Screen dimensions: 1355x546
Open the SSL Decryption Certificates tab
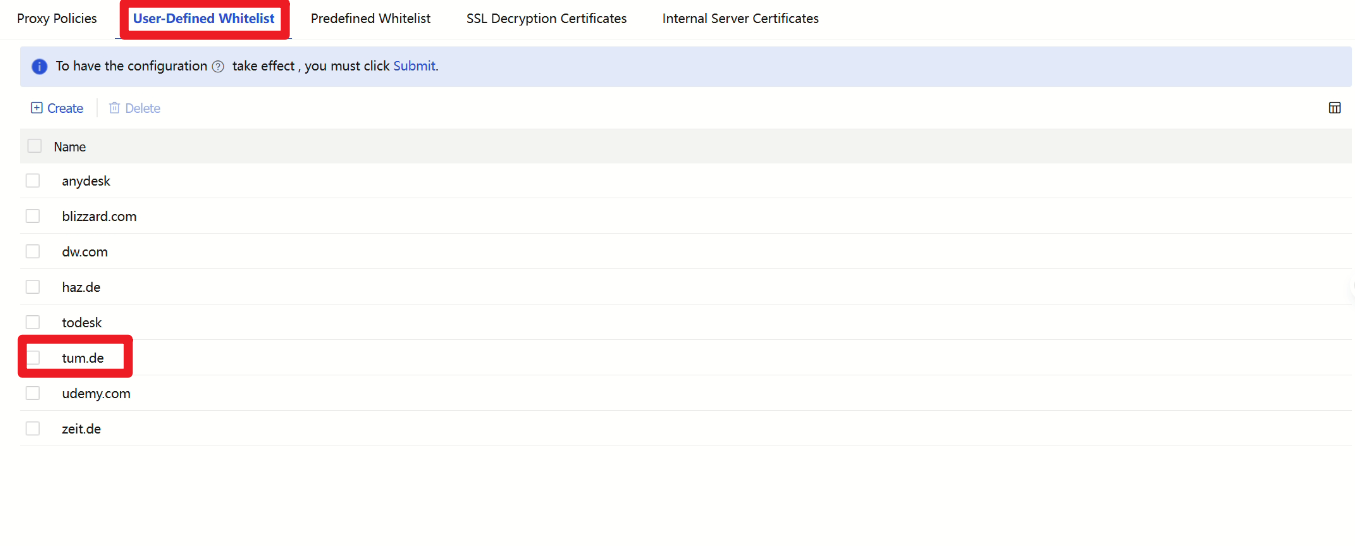coord(547,19)
